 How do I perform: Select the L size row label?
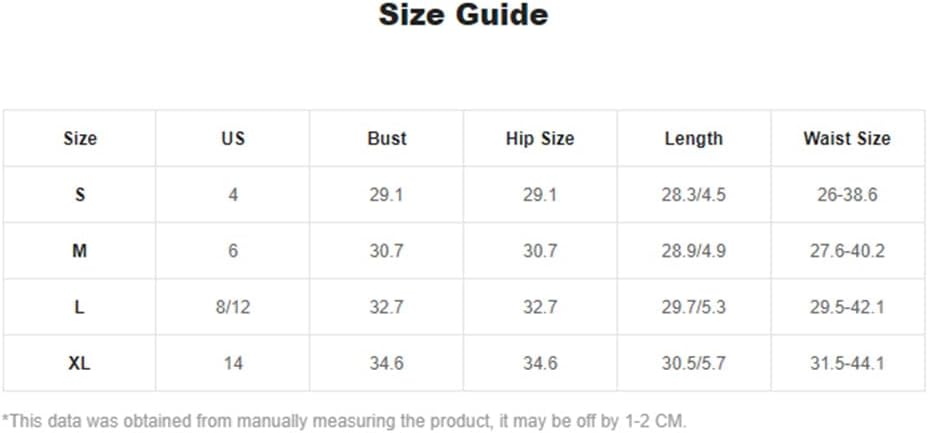coord(80,307)
